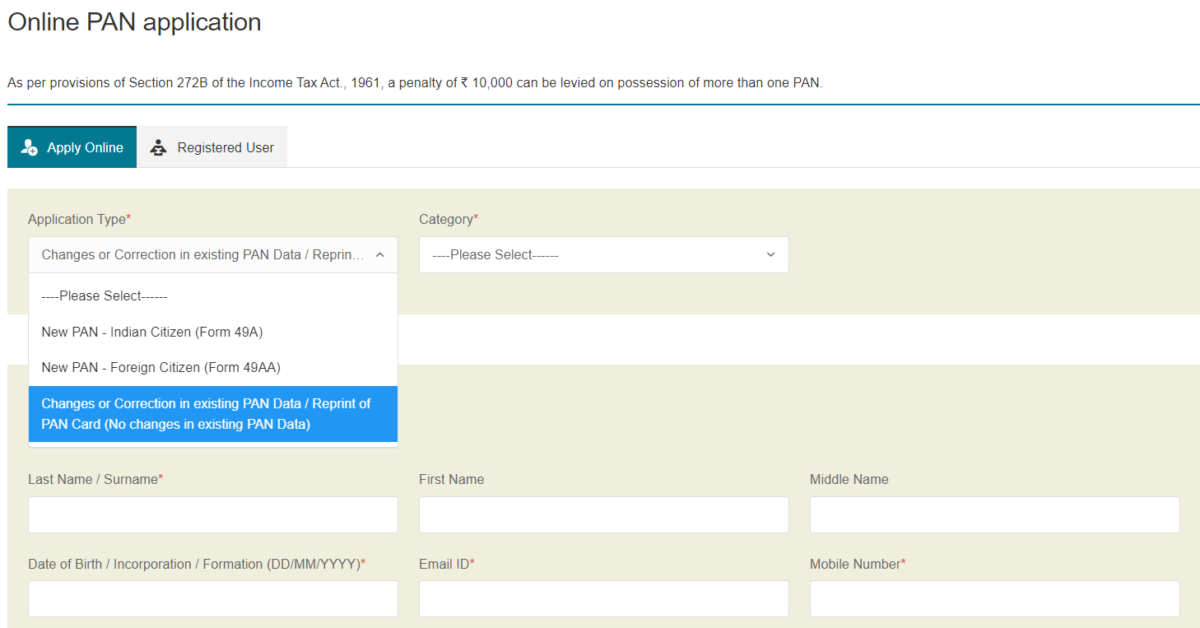
Task: Select the Section 272B penalty notice text
Action: [414, 83]
